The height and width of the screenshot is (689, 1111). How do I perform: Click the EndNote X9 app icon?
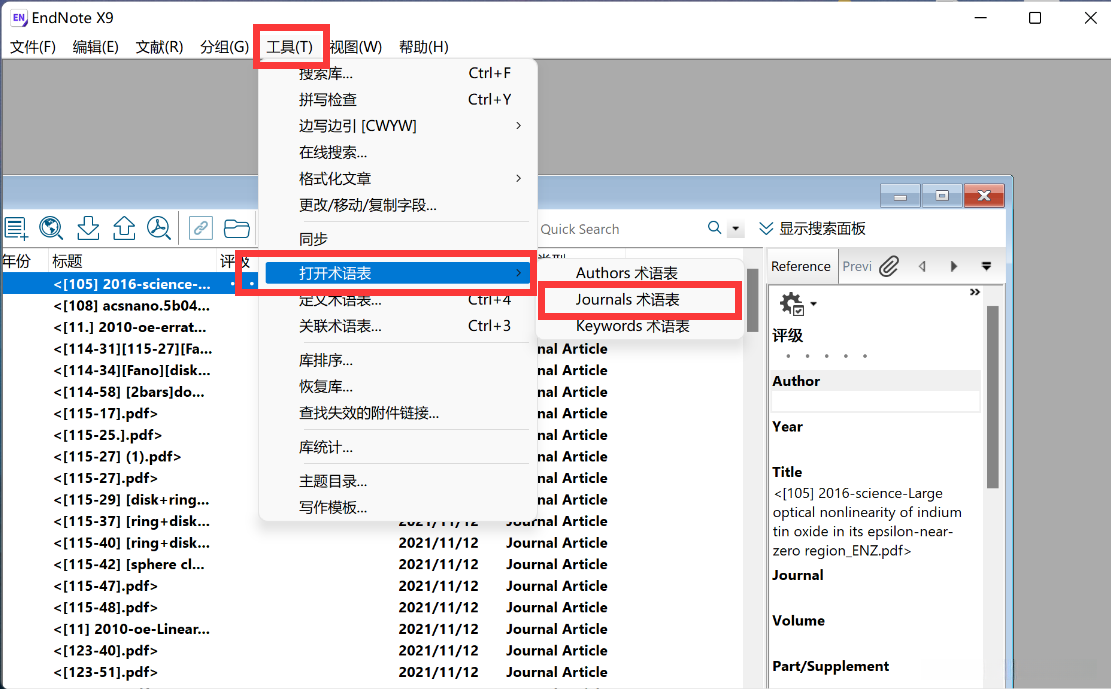pos(19,18)
